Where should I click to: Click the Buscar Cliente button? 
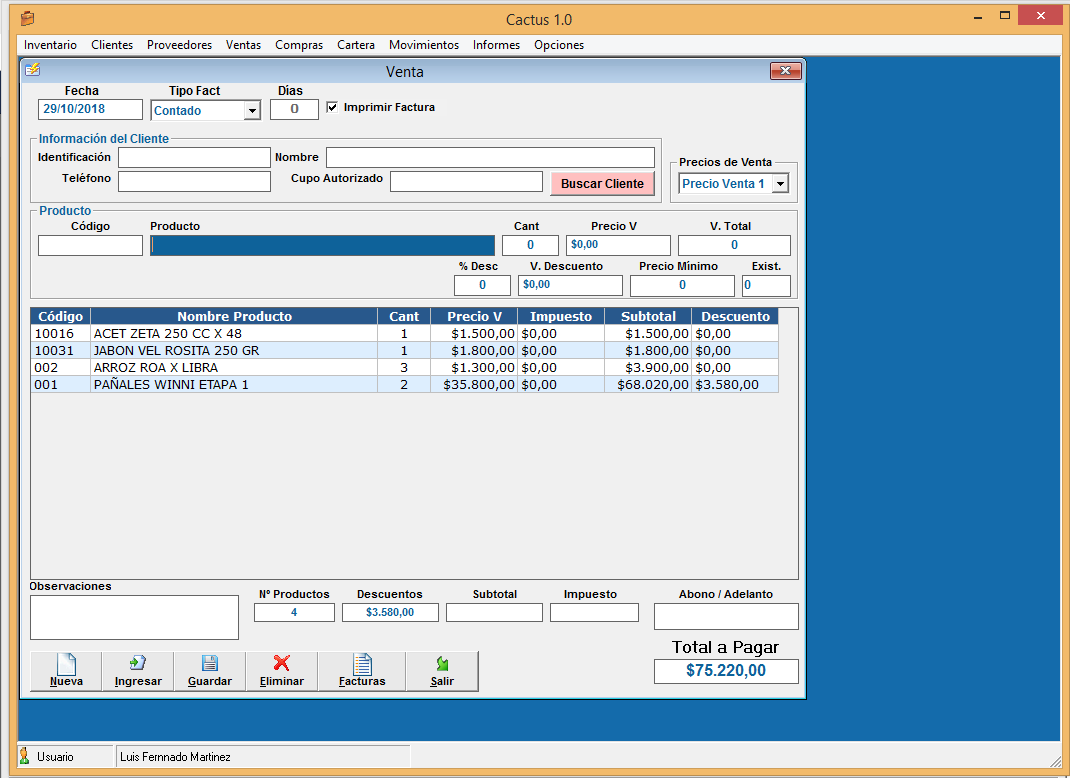point(602,184)
